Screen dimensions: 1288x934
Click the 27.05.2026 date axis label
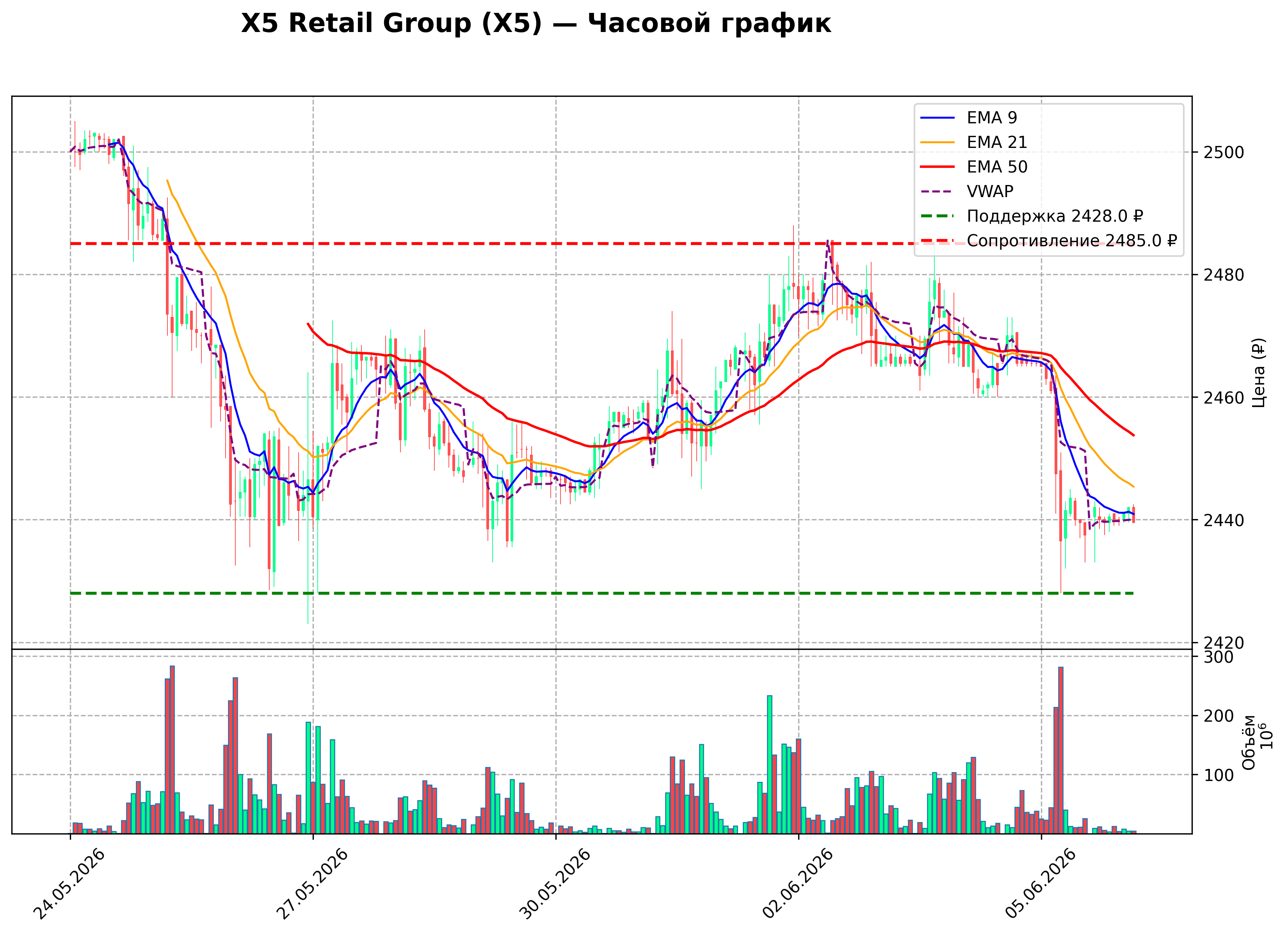312,884
